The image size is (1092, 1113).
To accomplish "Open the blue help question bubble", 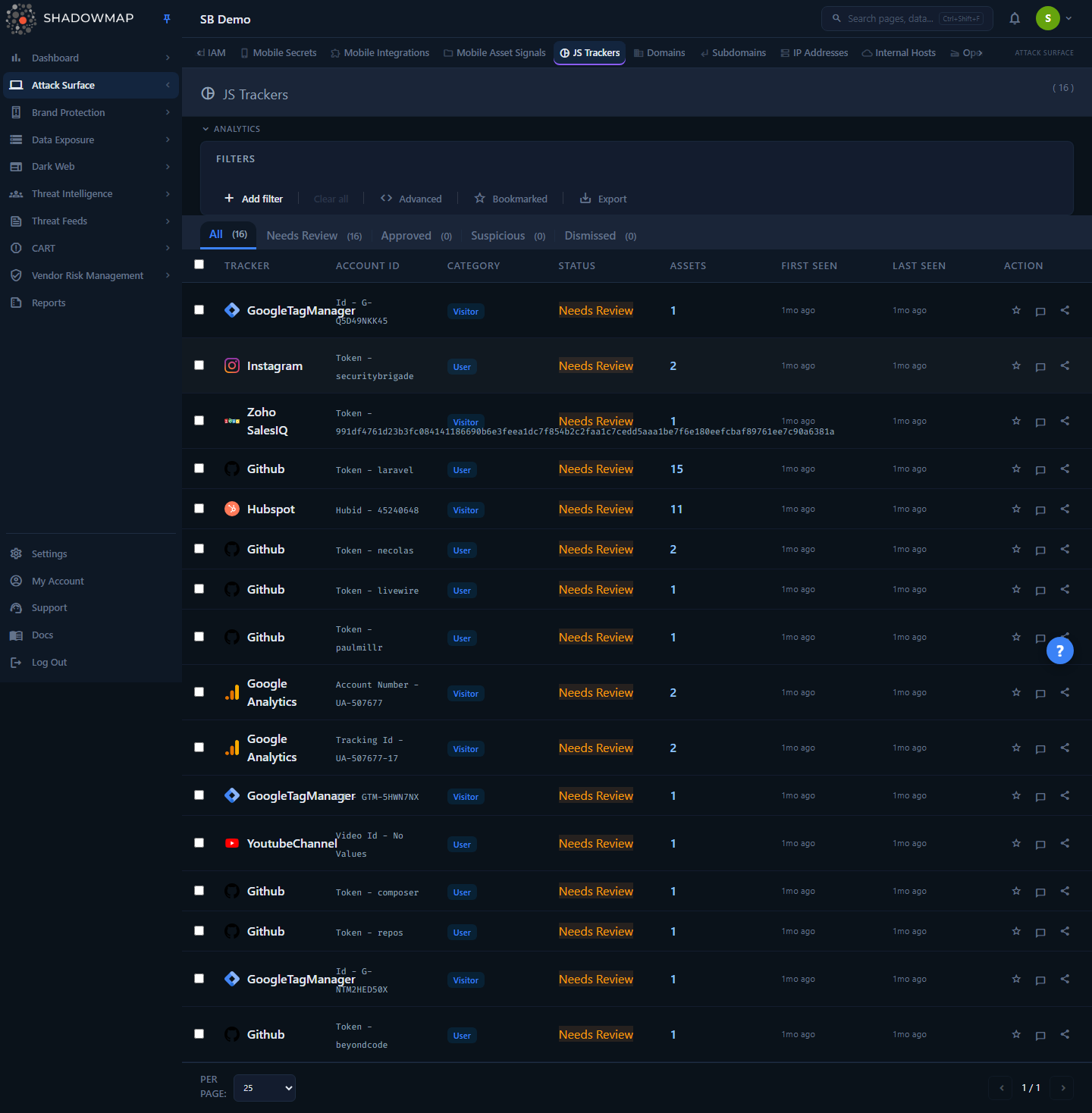I will point(1060,651).
